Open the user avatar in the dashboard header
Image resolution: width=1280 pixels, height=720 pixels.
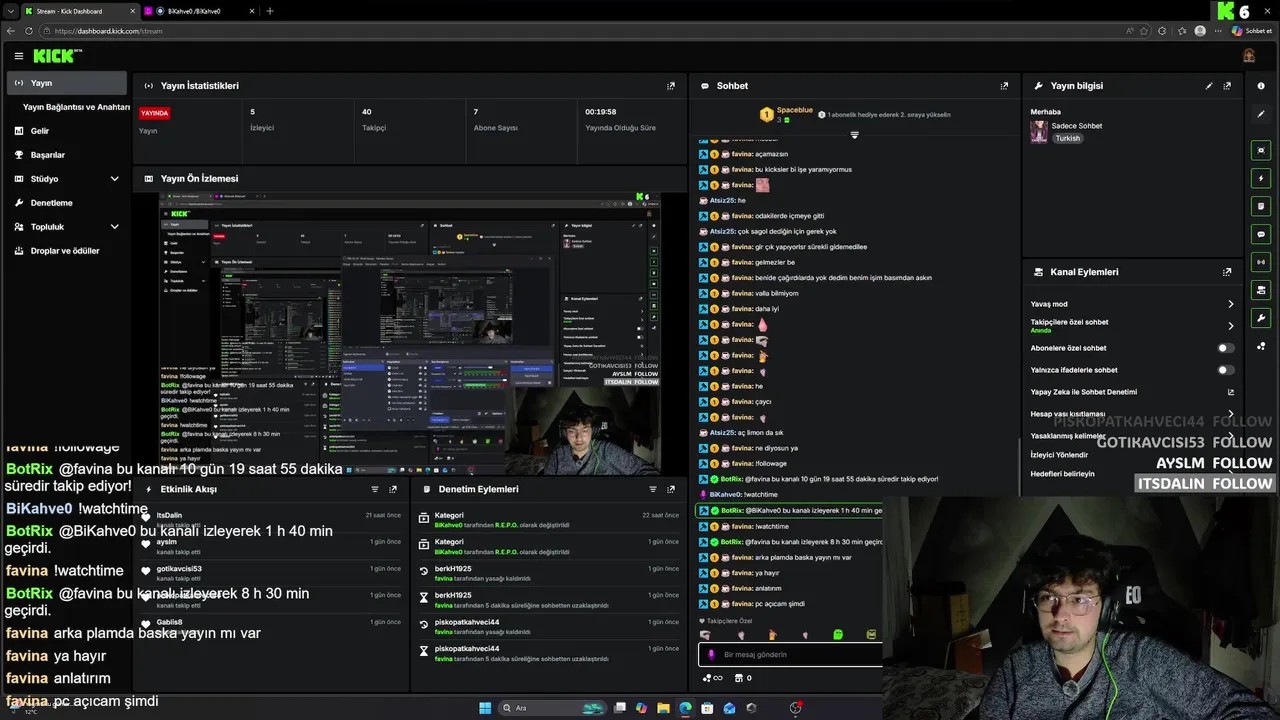coord(1249,56)
